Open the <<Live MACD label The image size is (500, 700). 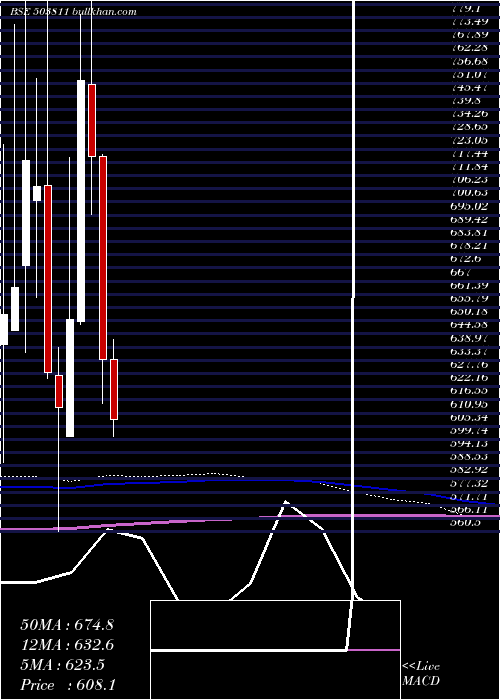[x=421, y=674]
